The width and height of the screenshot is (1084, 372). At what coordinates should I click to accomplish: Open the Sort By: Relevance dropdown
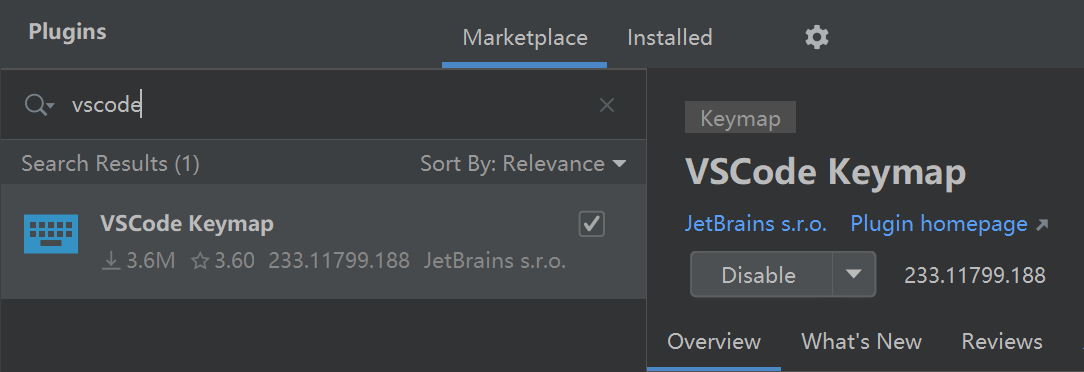point(523,164)
